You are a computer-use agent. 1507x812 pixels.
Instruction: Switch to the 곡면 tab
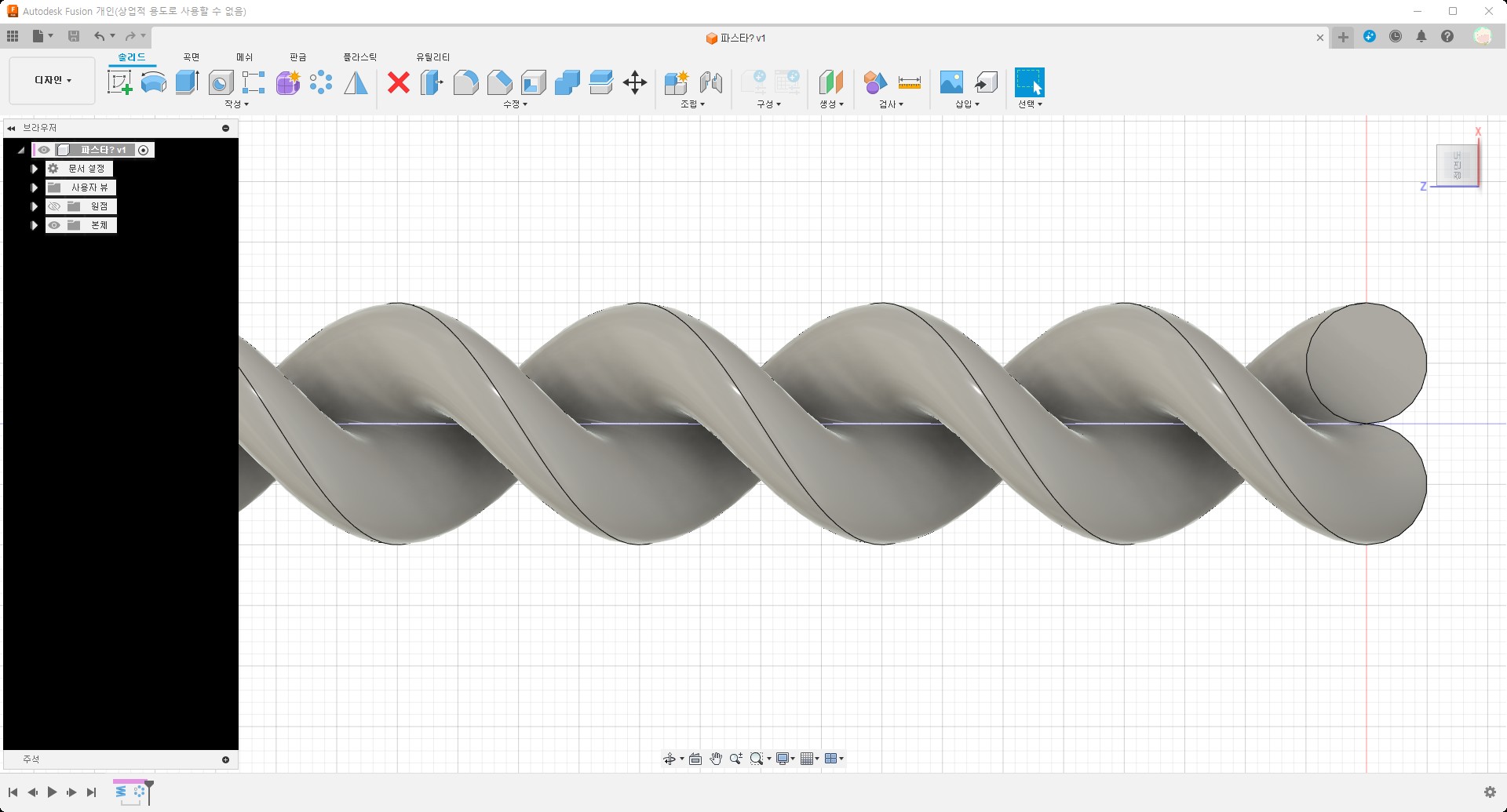191,57
